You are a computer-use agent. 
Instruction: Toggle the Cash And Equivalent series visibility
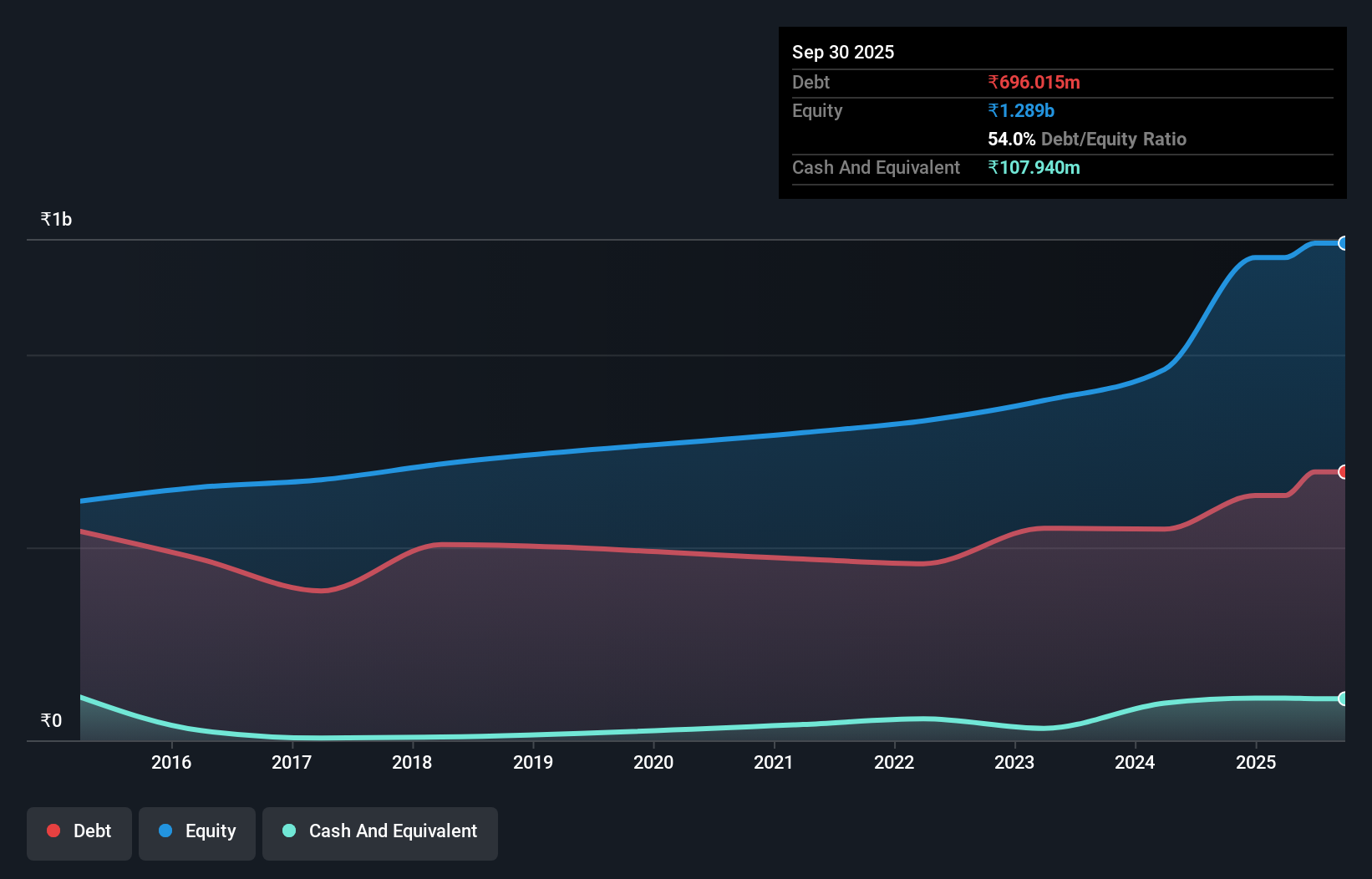coord(380,832)
